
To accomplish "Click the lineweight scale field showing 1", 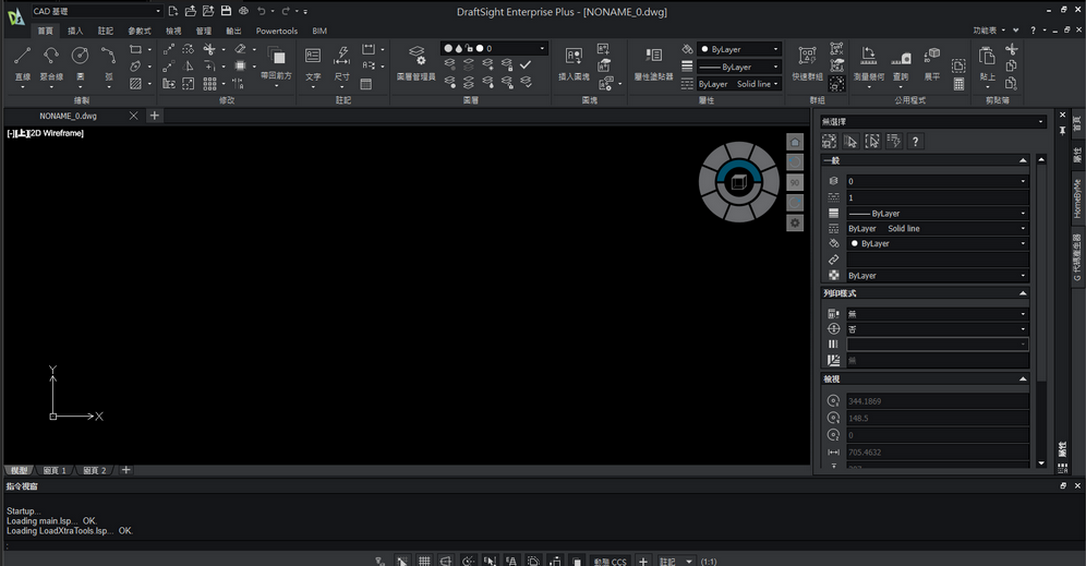I will [935, 198].
